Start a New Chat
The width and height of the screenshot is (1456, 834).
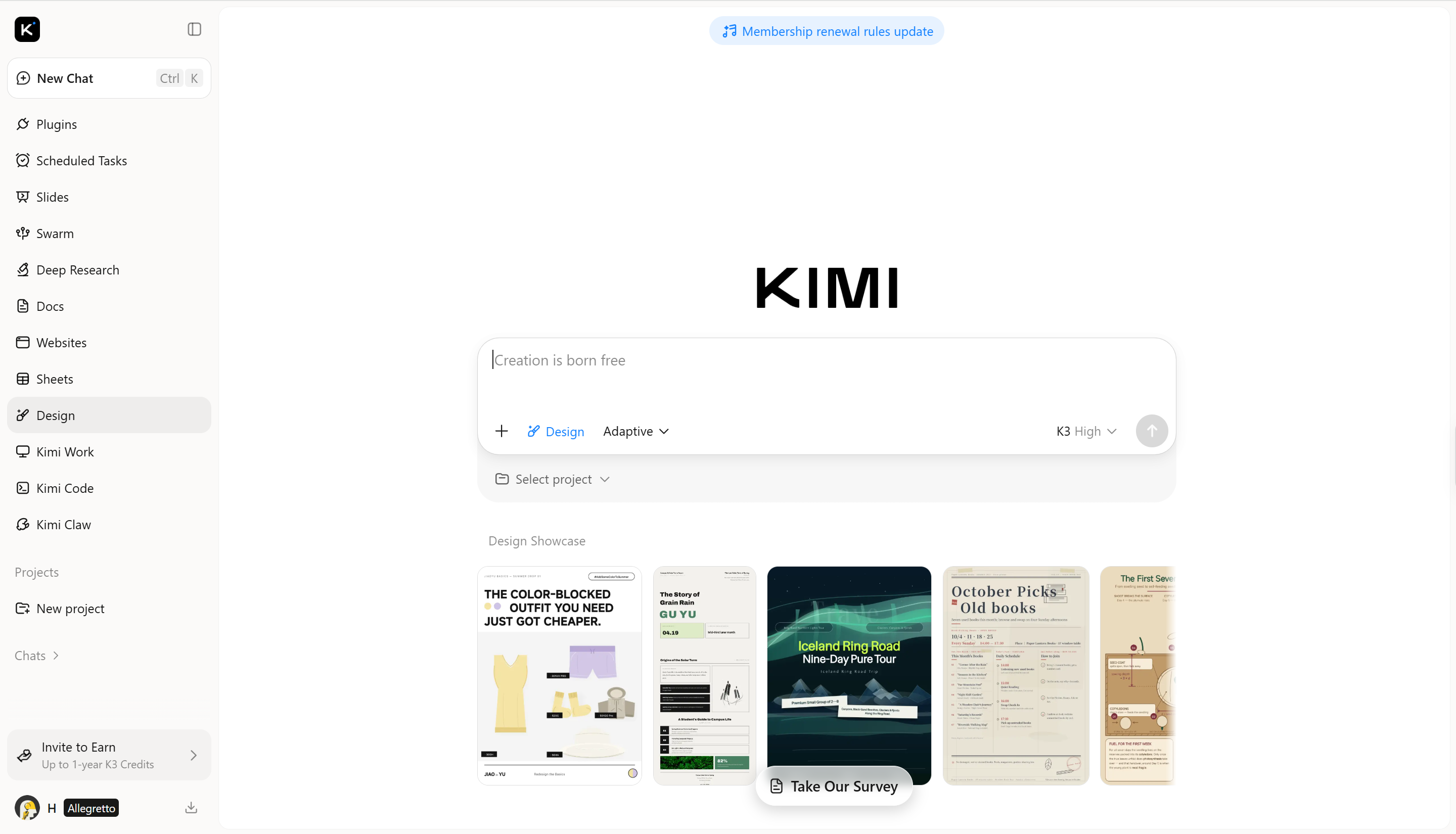point(109,78)
